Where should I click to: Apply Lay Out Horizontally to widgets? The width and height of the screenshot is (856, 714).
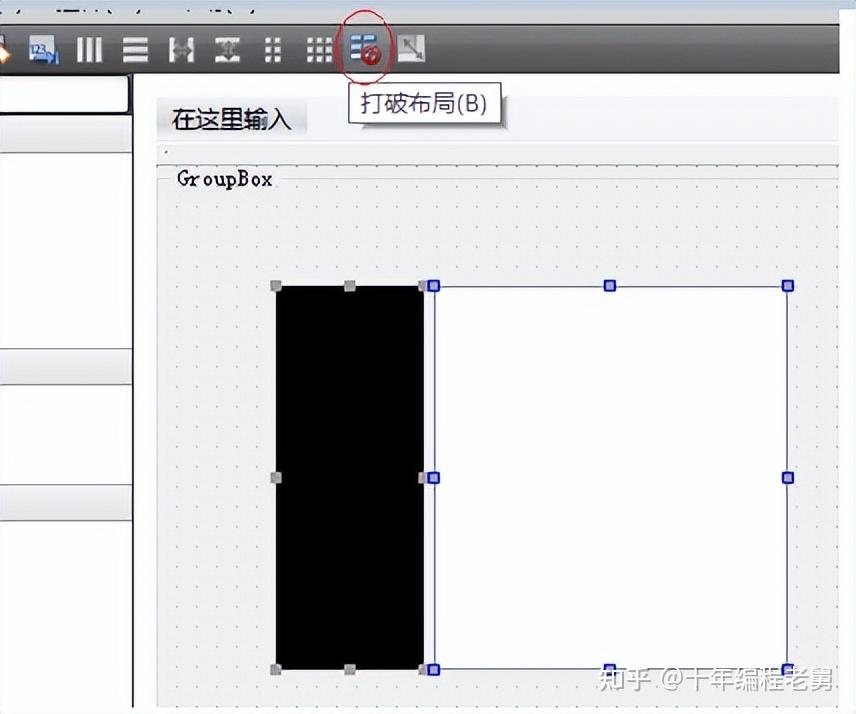click(89, 50)
